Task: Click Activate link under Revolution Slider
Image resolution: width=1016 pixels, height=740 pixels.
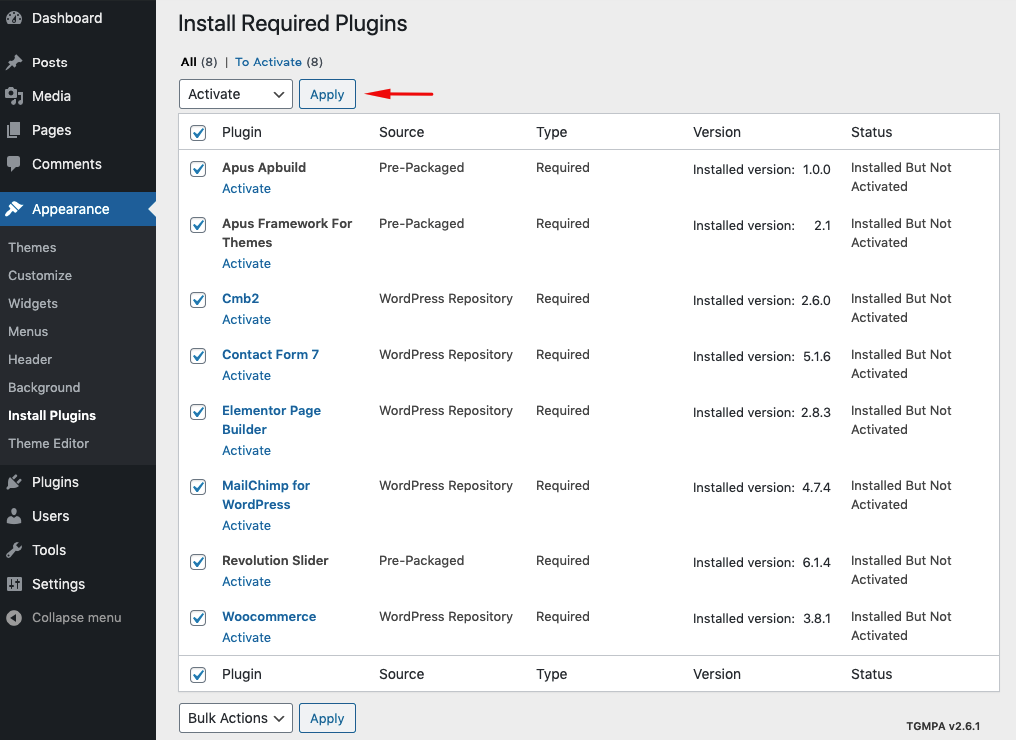Action: click(246, 581)
